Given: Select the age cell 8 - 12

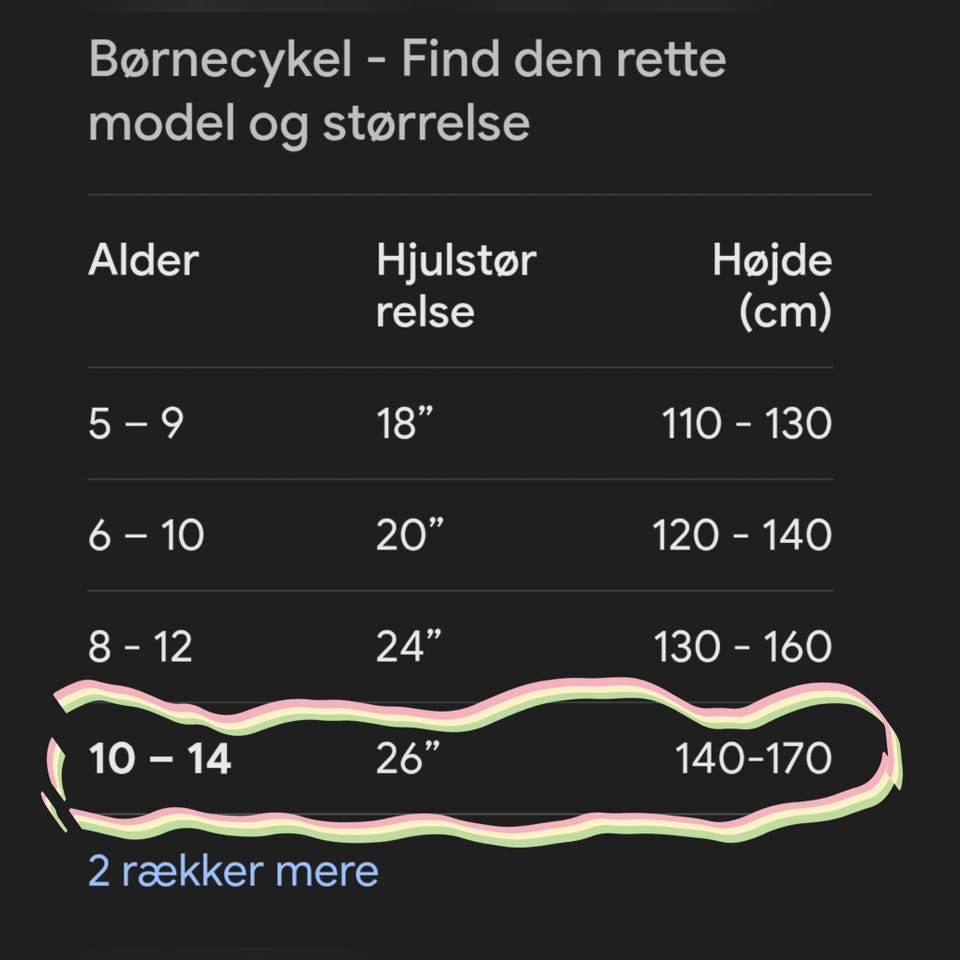Looking at the screenshot, I should (x=140, y=647).
